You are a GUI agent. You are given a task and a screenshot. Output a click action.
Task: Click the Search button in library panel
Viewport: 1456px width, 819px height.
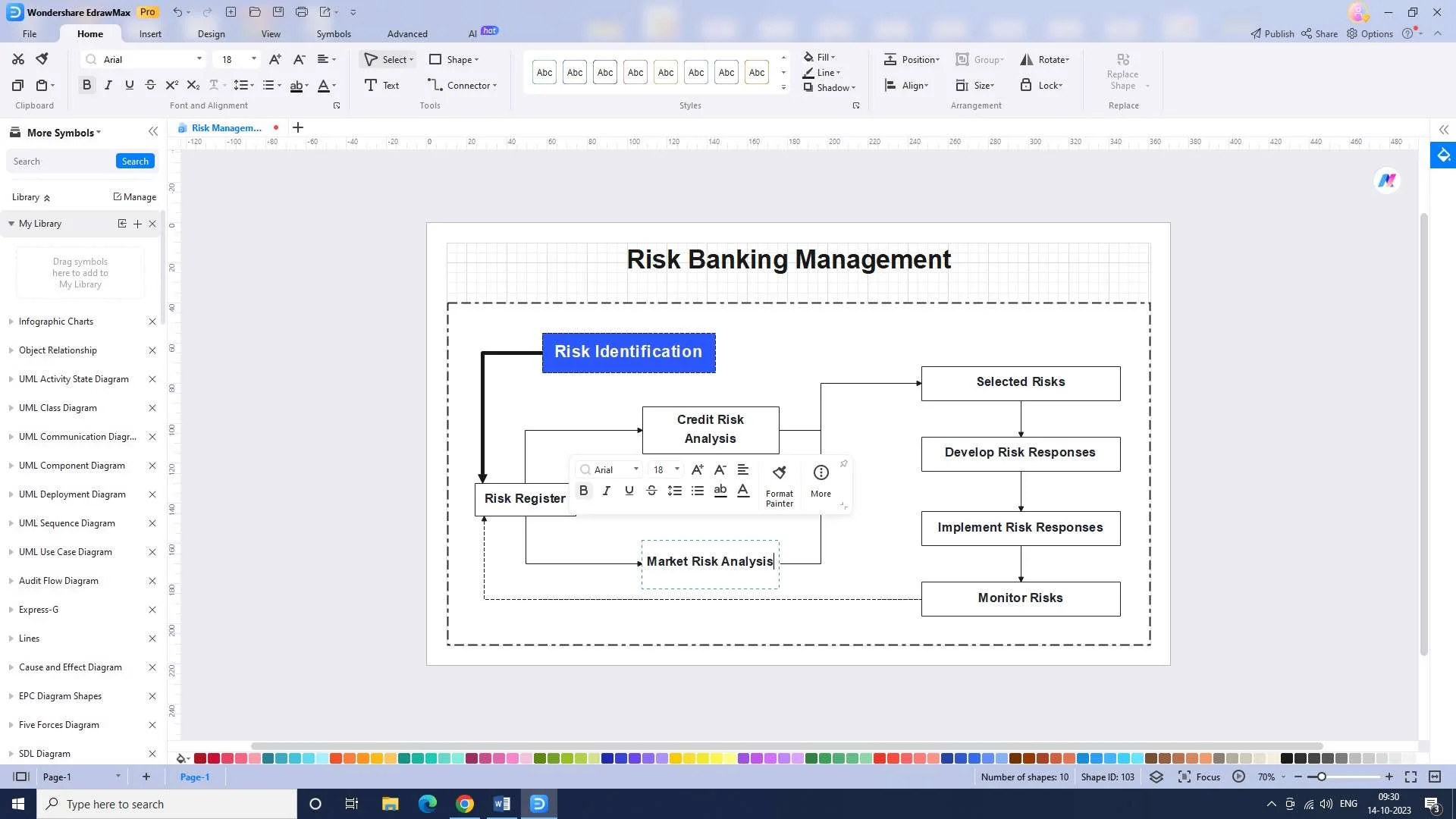coord(135,161)
